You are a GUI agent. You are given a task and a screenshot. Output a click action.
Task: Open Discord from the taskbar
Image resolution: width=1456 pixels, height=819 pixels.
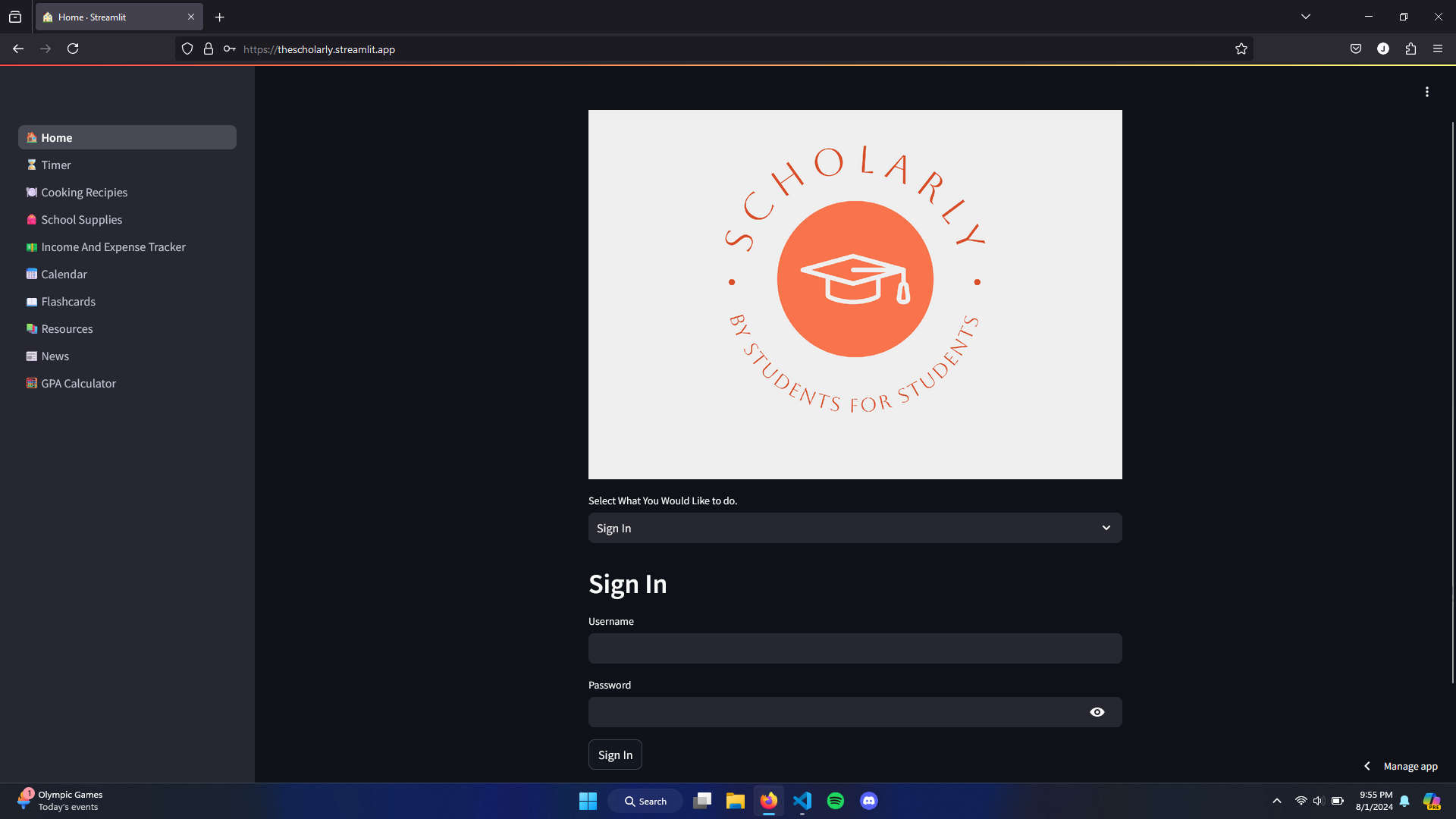click(869, 801)
